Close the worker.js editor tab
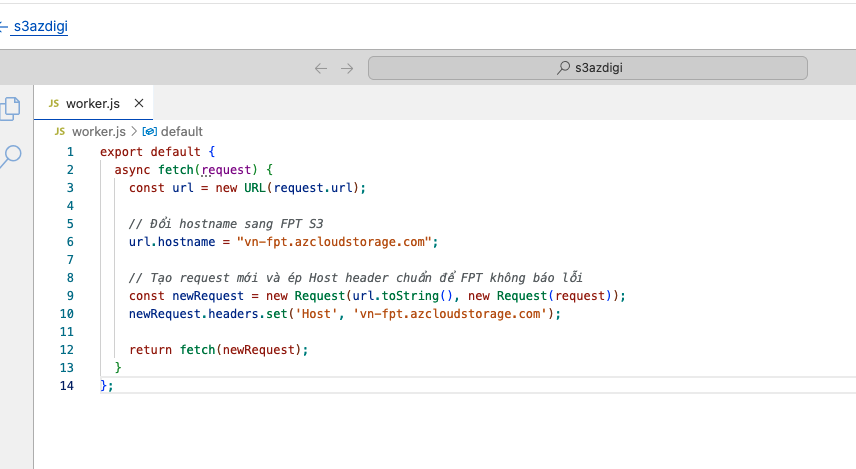The height and width of the screenshot is (469, 856). tap(139, 103)
